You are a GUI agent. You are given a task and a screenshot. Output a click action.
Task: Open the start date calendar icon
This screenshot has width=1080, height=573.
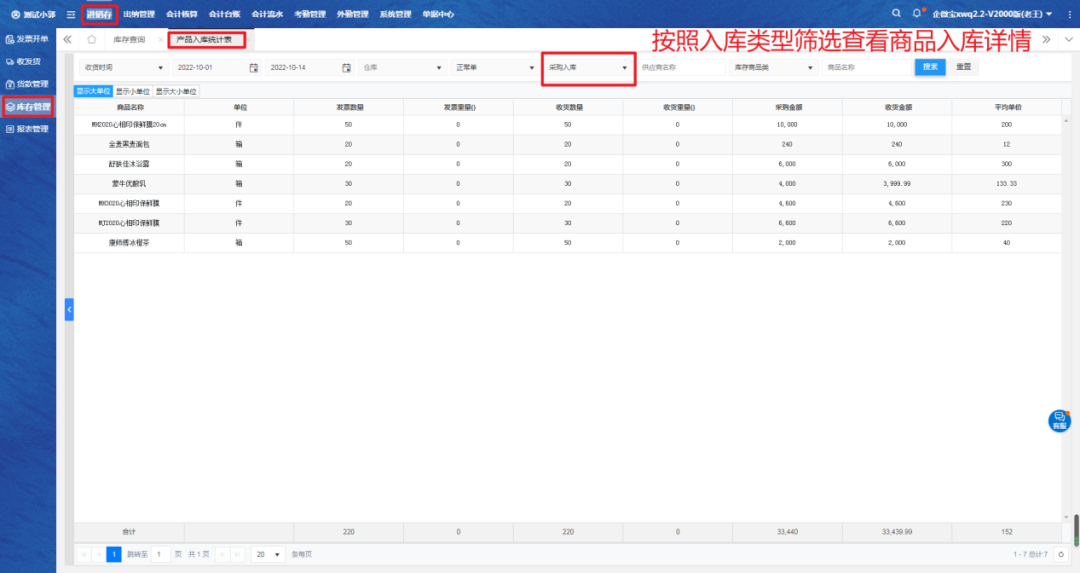(x=253, y=67)
